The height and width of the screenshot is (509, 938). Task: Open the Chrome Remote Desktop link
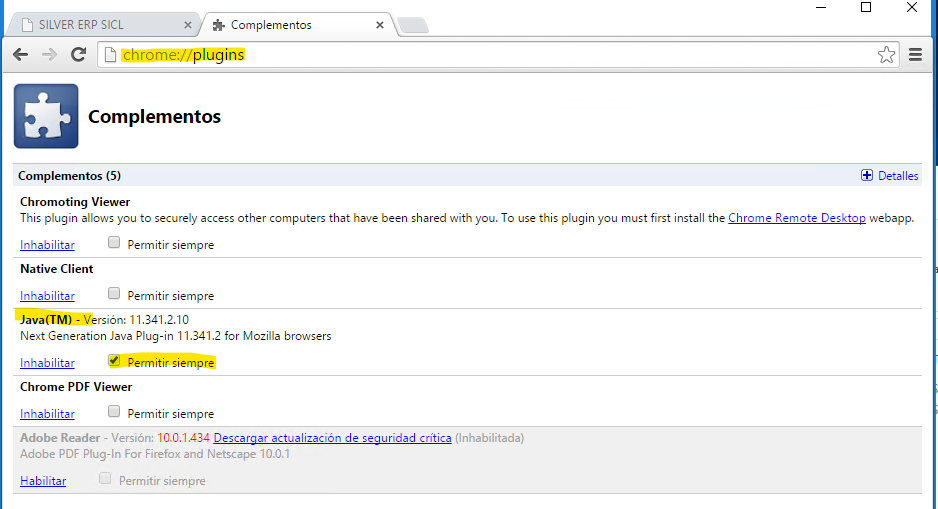pyautogui.click(x=797, y=218)
